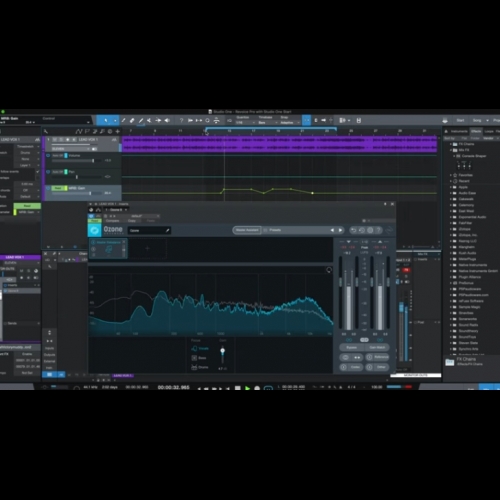Toggle Ozone Codec power button
Screen dimensions: 500x500
tap(344, 367)
